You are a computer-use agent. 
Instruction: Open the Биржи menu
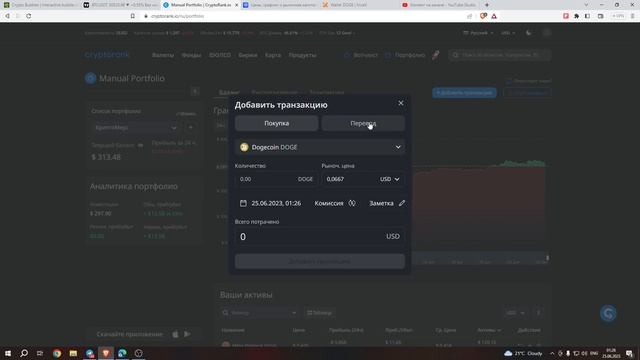click(248, 55)
